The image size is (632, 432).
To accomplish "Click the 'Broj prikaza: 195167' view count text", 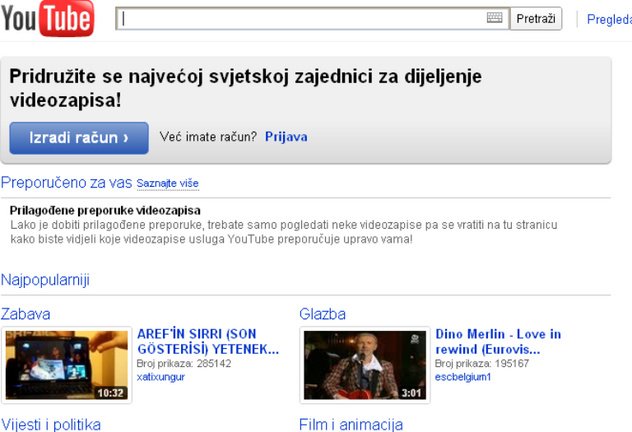I will tap(482, 363).
